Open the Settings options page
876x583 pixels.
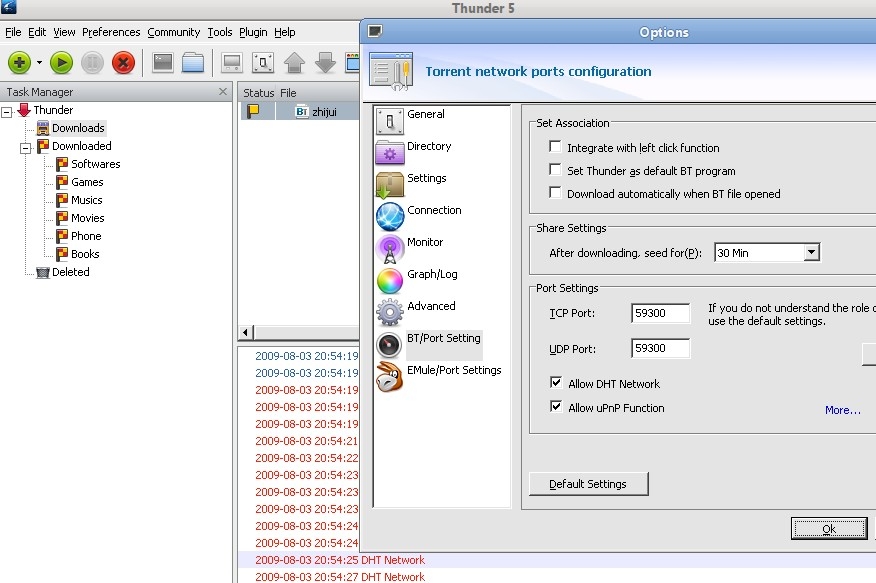tap(427, 178)
